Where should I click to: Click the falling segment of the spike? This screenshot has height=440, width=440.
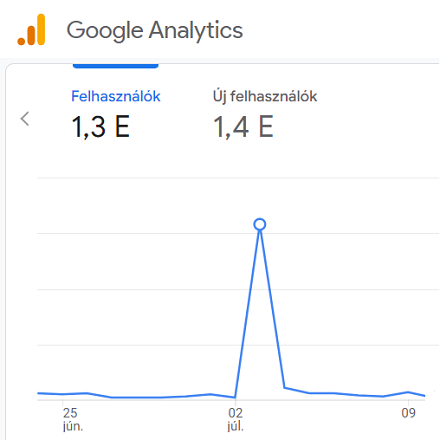coord(272,308)
